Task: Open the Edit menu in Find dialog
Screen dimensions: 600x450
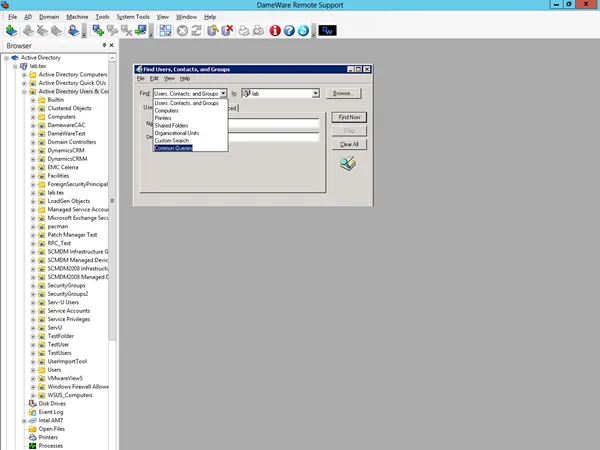Action: click(x=154, y=78)
